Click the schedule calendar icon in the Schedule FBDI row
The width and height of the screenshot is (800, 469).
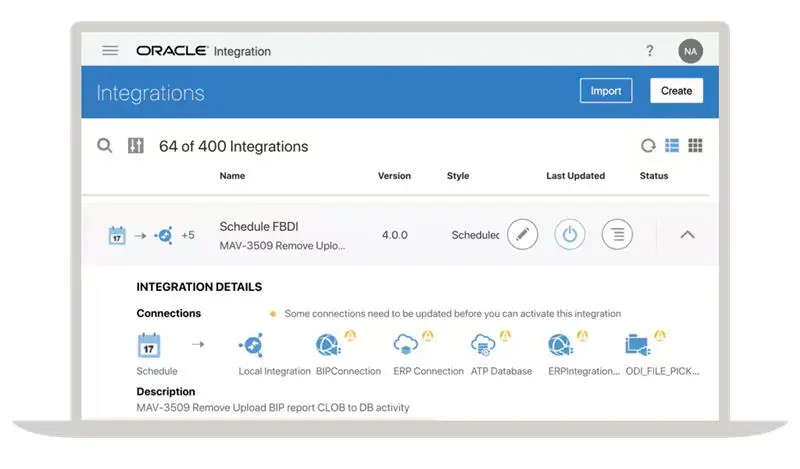click(117, 235)
